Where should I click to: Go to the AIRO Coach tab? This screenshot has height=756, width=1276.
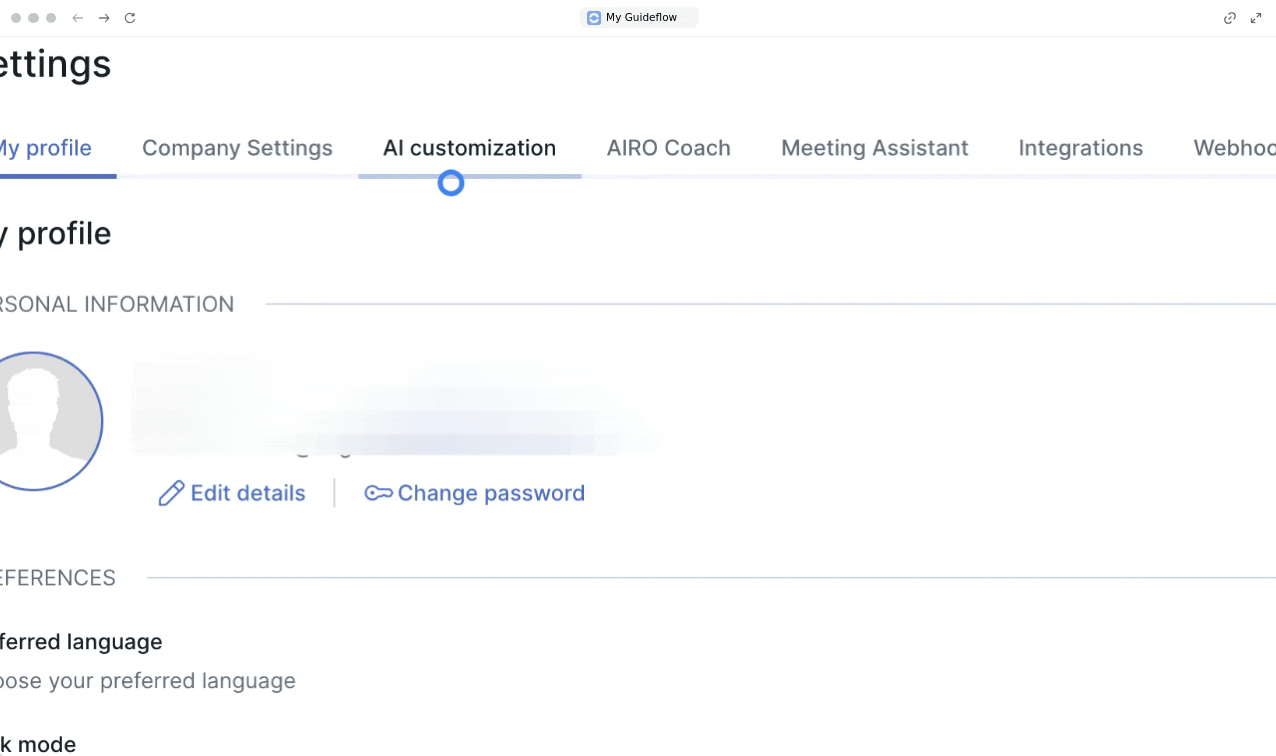click(x=668, y=148)
